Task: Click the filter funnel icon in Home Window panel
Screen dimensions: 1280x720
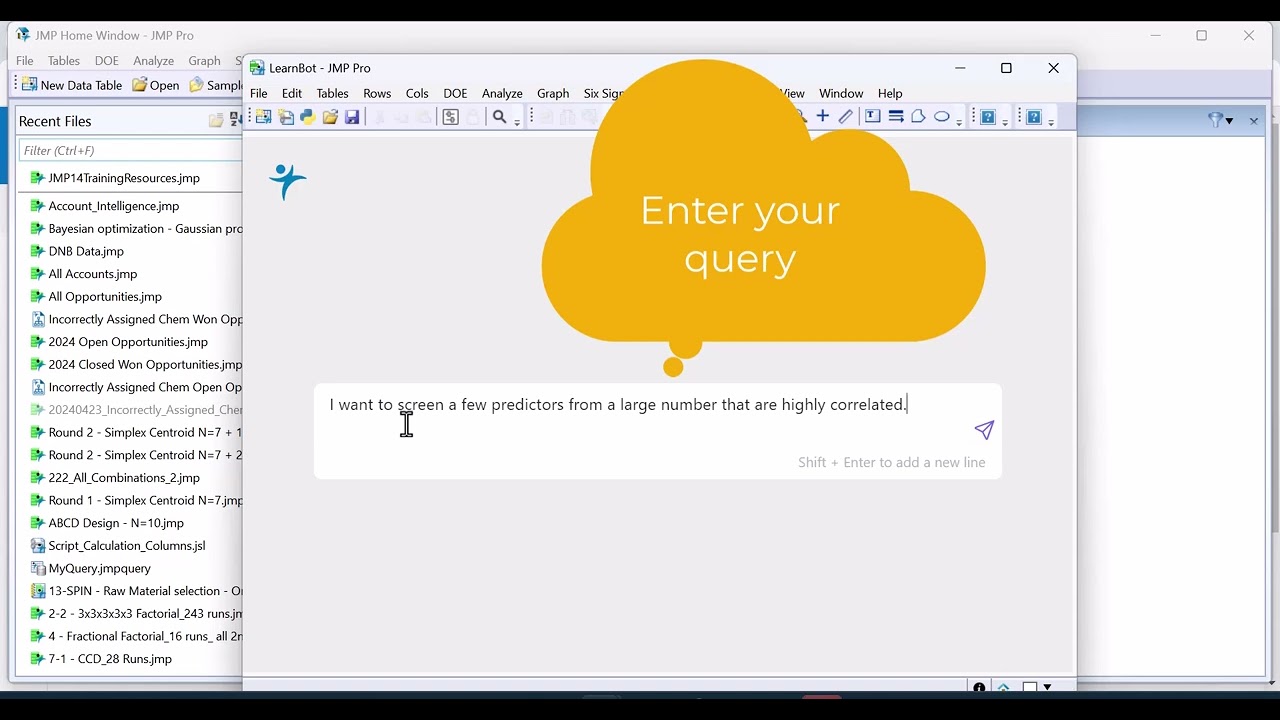Action: pos(1216,121)
